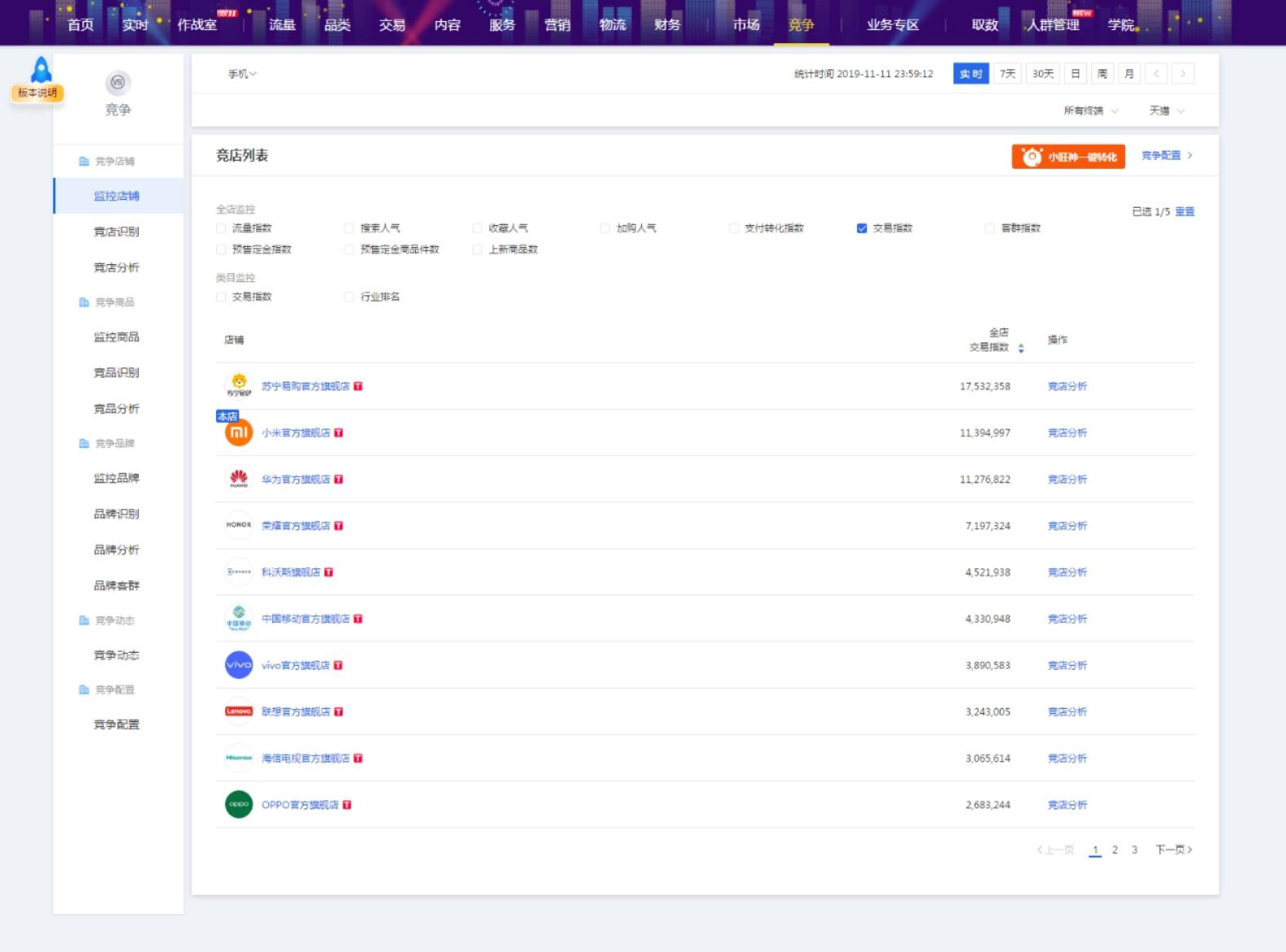Viewport: 1286px width, 952px height.
Task: Click the green OPPO store logo
Action: coord(239,804)
